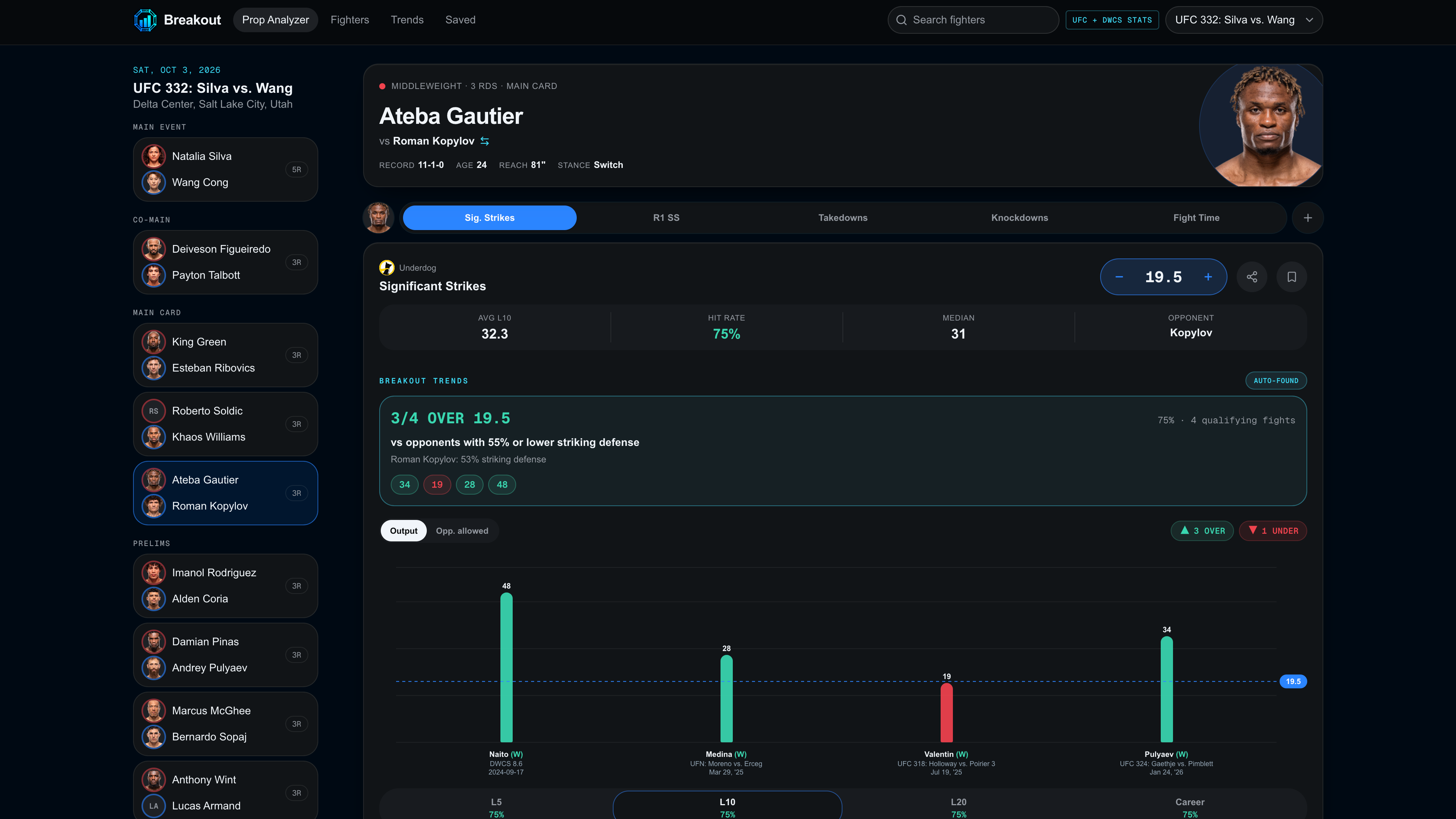Focus the Search fighters field
1456x819 pixels.
click(x=973, y=20)
